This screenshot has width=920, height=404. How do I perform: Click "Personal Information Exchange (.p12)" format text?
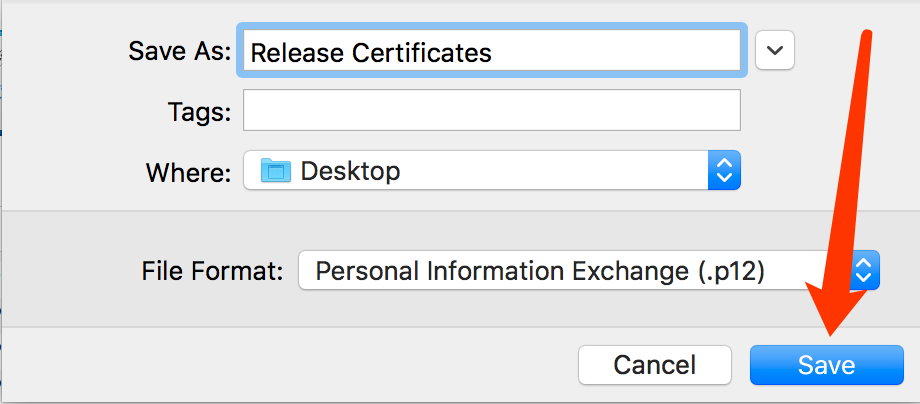540,271
